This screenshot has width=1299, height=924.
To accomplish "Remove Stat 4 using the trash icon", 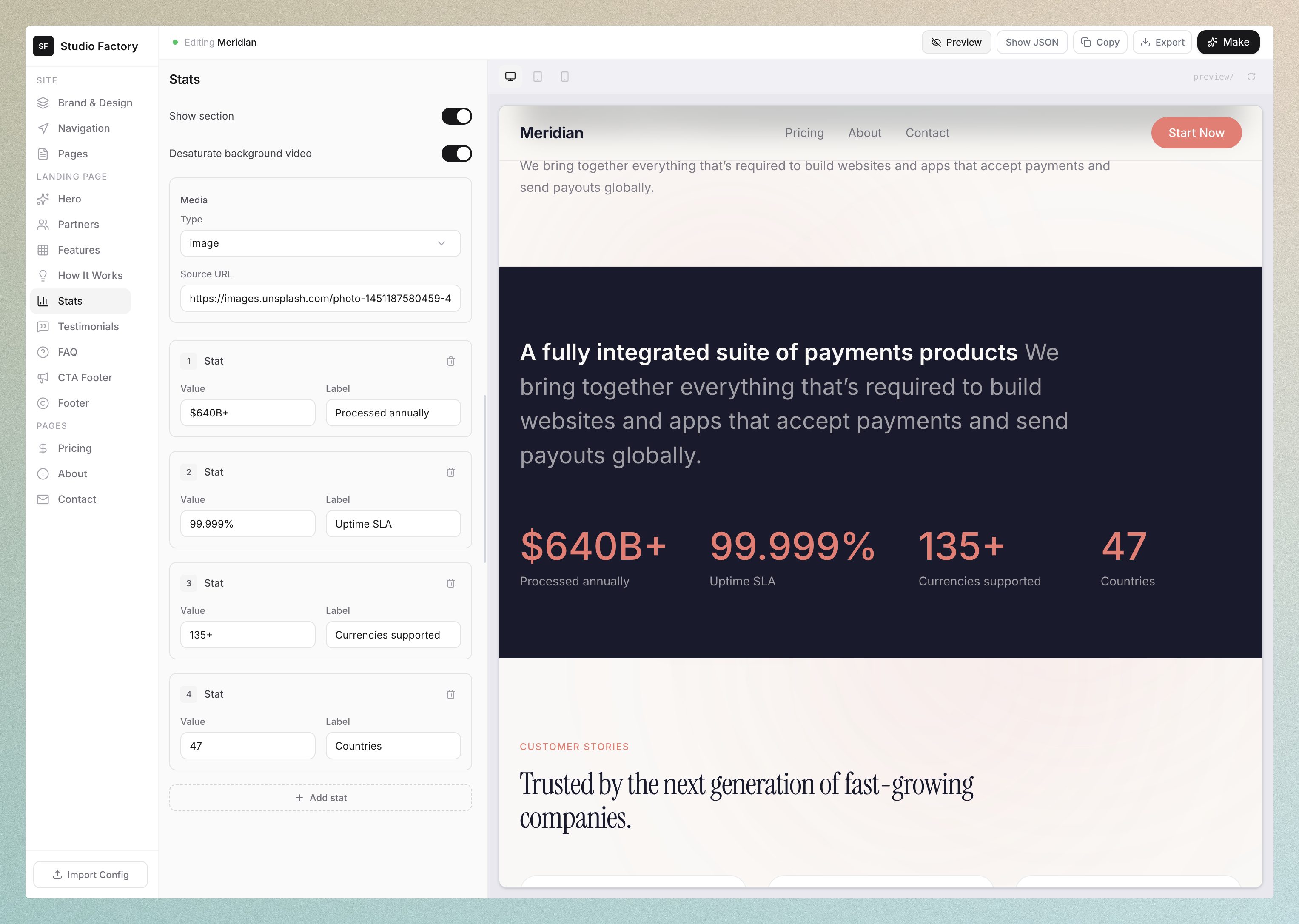I will 450,694.
